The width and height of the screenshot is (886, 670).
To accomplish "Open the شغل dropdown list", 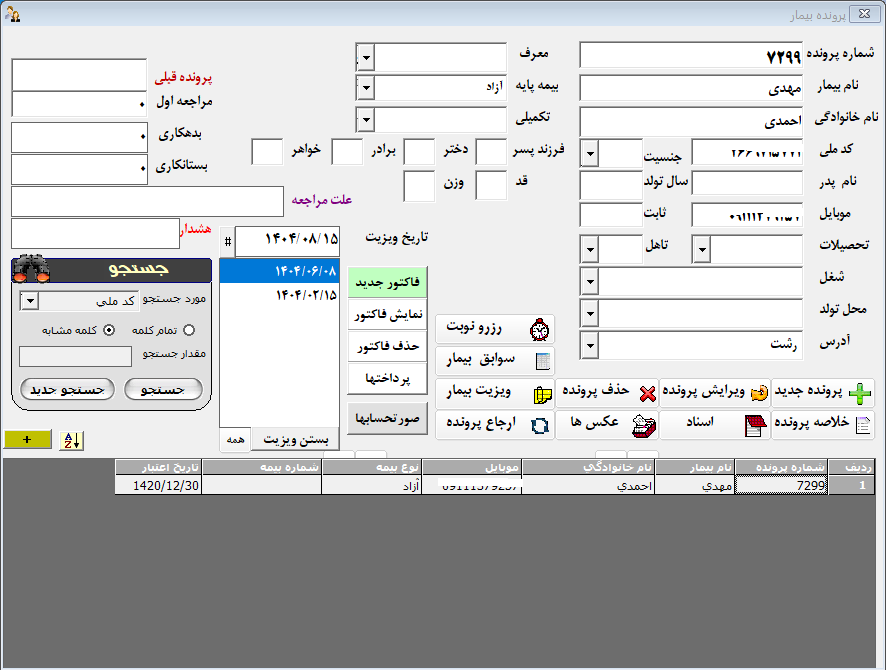I will 589,282.
